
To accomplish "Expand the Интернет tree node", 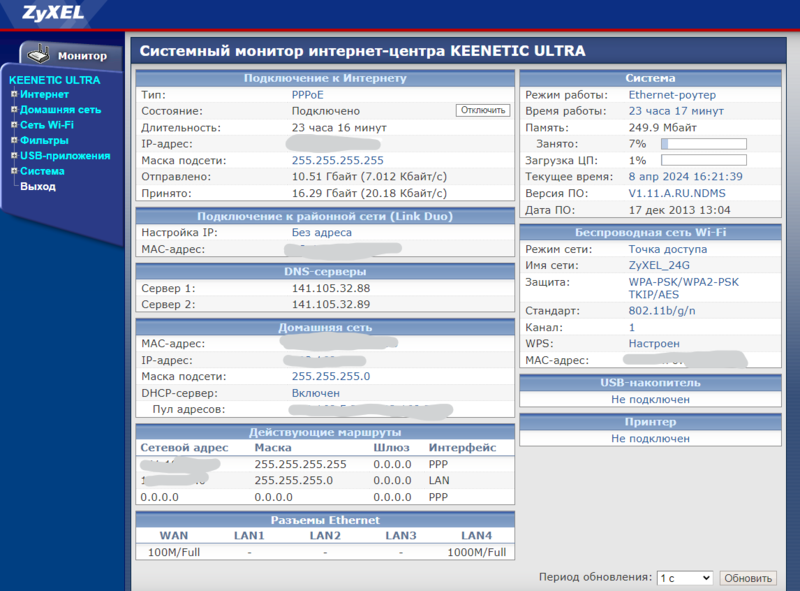I will pyautogui.click(x=14, y=94).
